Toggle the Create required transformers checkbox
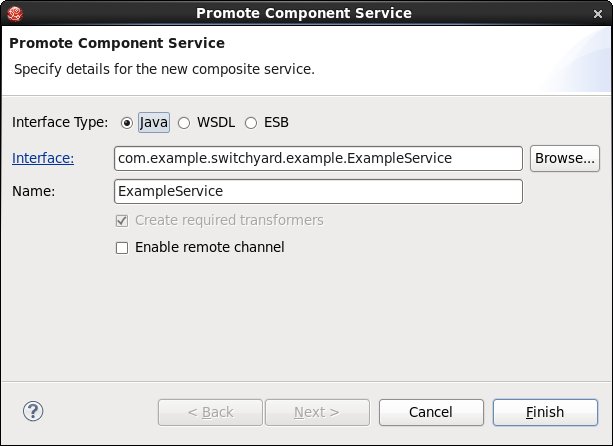The height and width of the screenshot is (446, 613). [x=122, y=221]
